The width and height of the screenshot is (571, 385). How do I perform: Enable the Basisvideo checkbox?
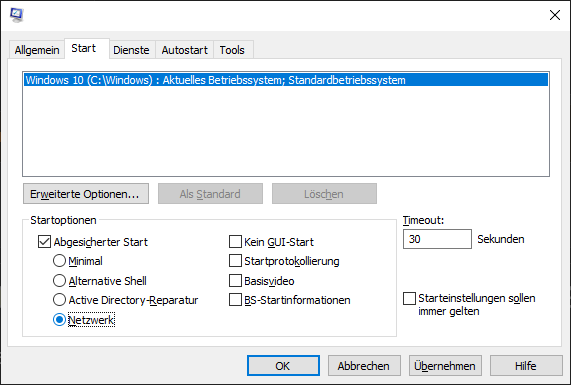235,280
